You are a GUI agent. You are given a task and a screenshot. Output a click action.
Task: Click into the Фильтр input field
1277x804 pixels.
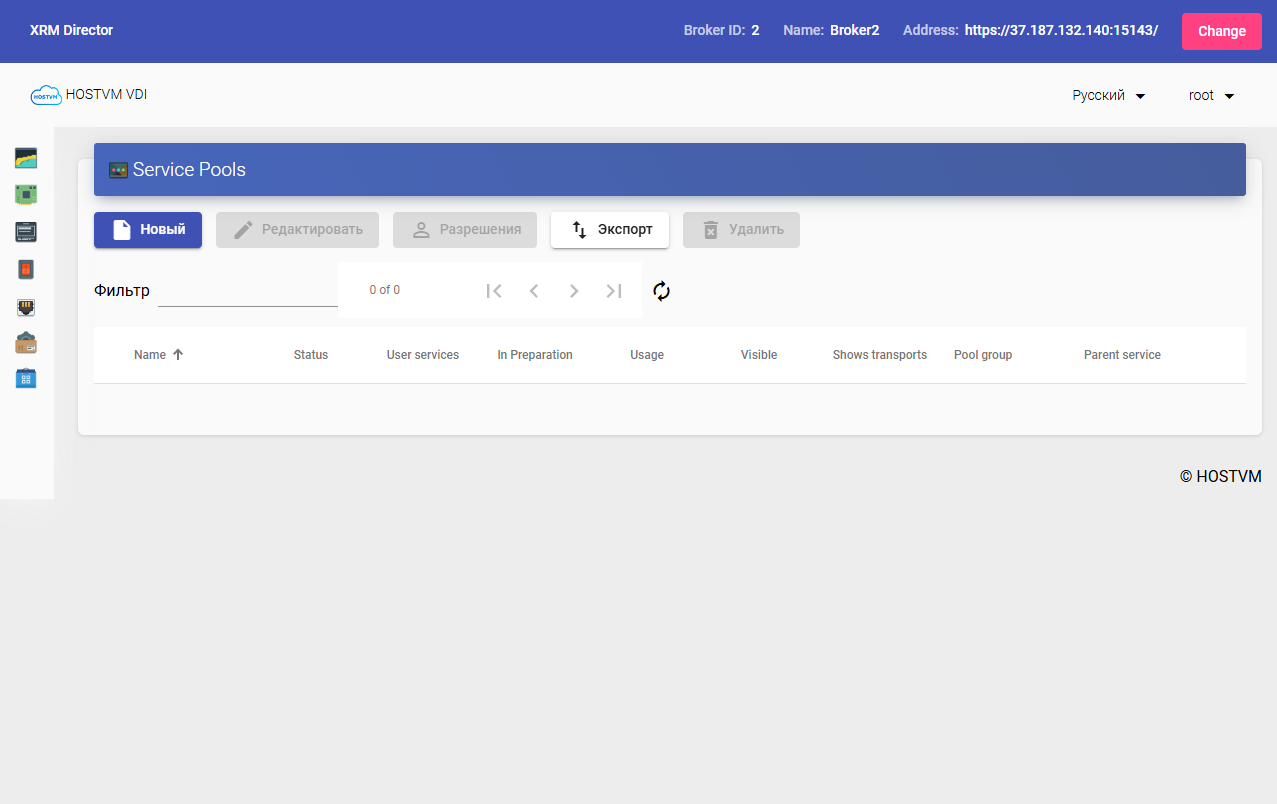[247, 291]
